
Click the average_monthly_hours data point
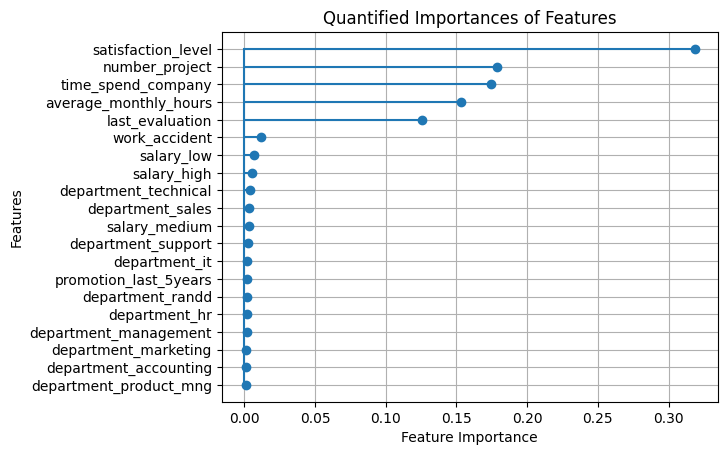(461, 102)
